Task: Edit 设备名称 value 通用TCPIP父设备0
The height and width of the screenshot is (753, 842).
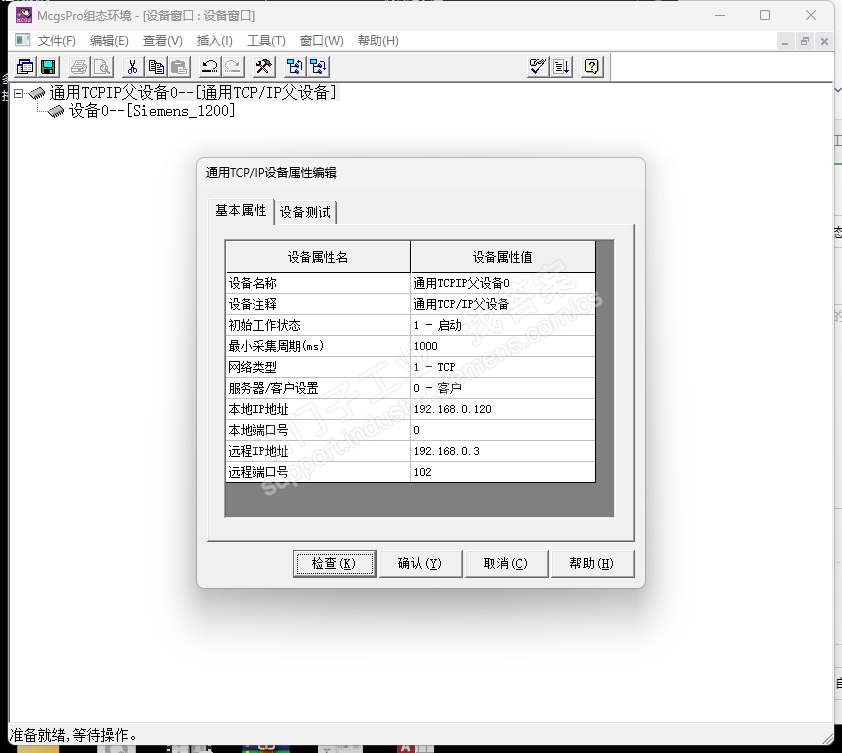Action: coord(503,283)
